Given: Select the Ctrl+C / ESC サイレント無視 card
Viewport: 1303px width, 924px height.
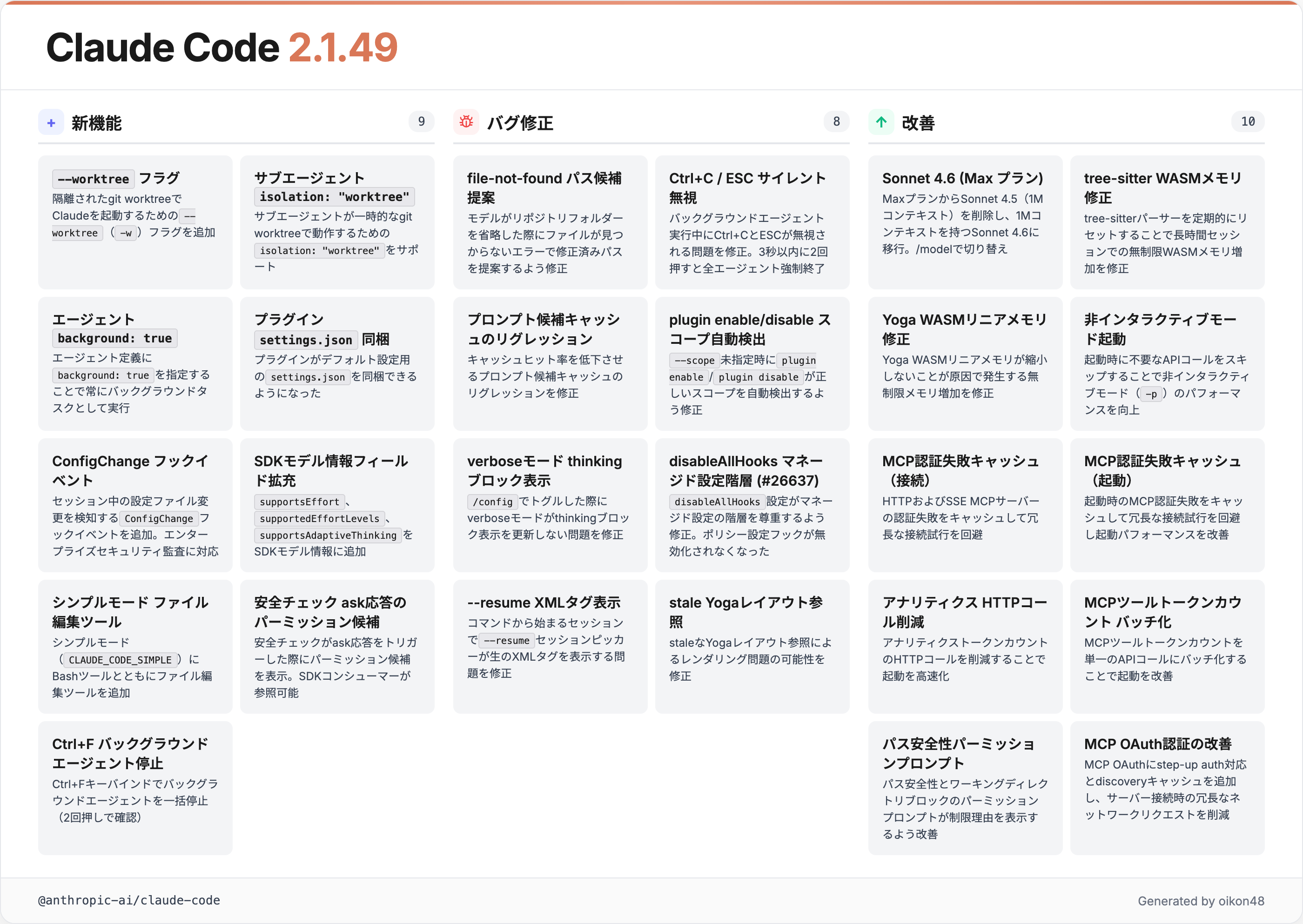Looking at the screenshot, I should [x=752, y=222].
